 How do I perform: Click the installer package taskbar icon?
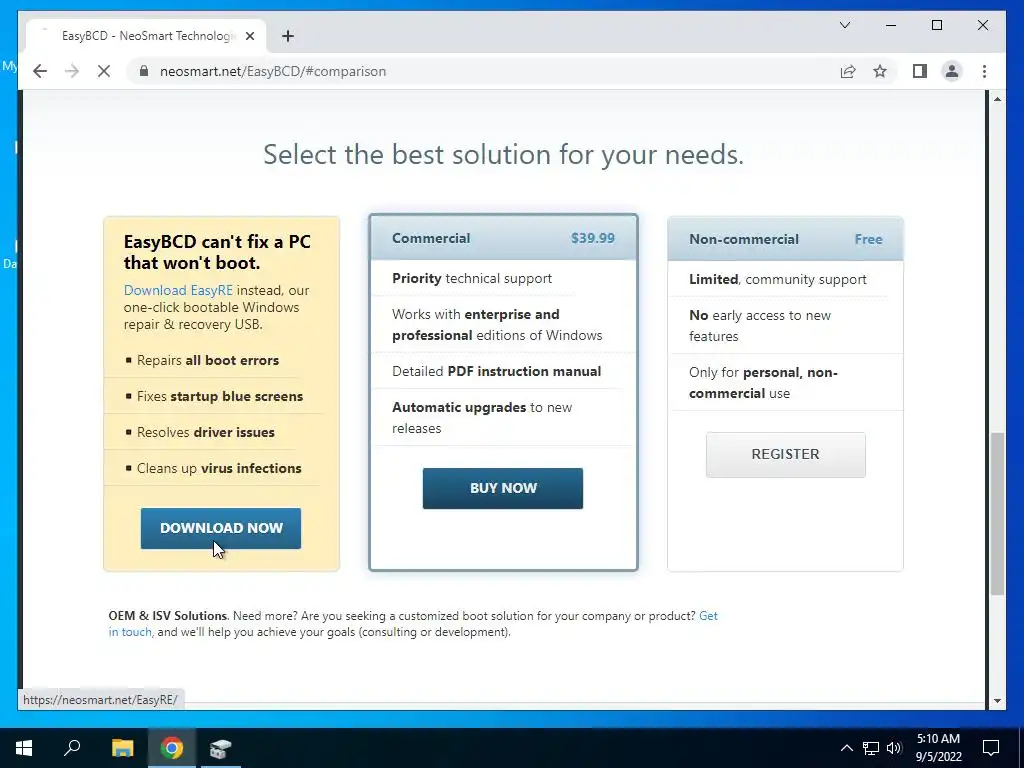(220, 748)
